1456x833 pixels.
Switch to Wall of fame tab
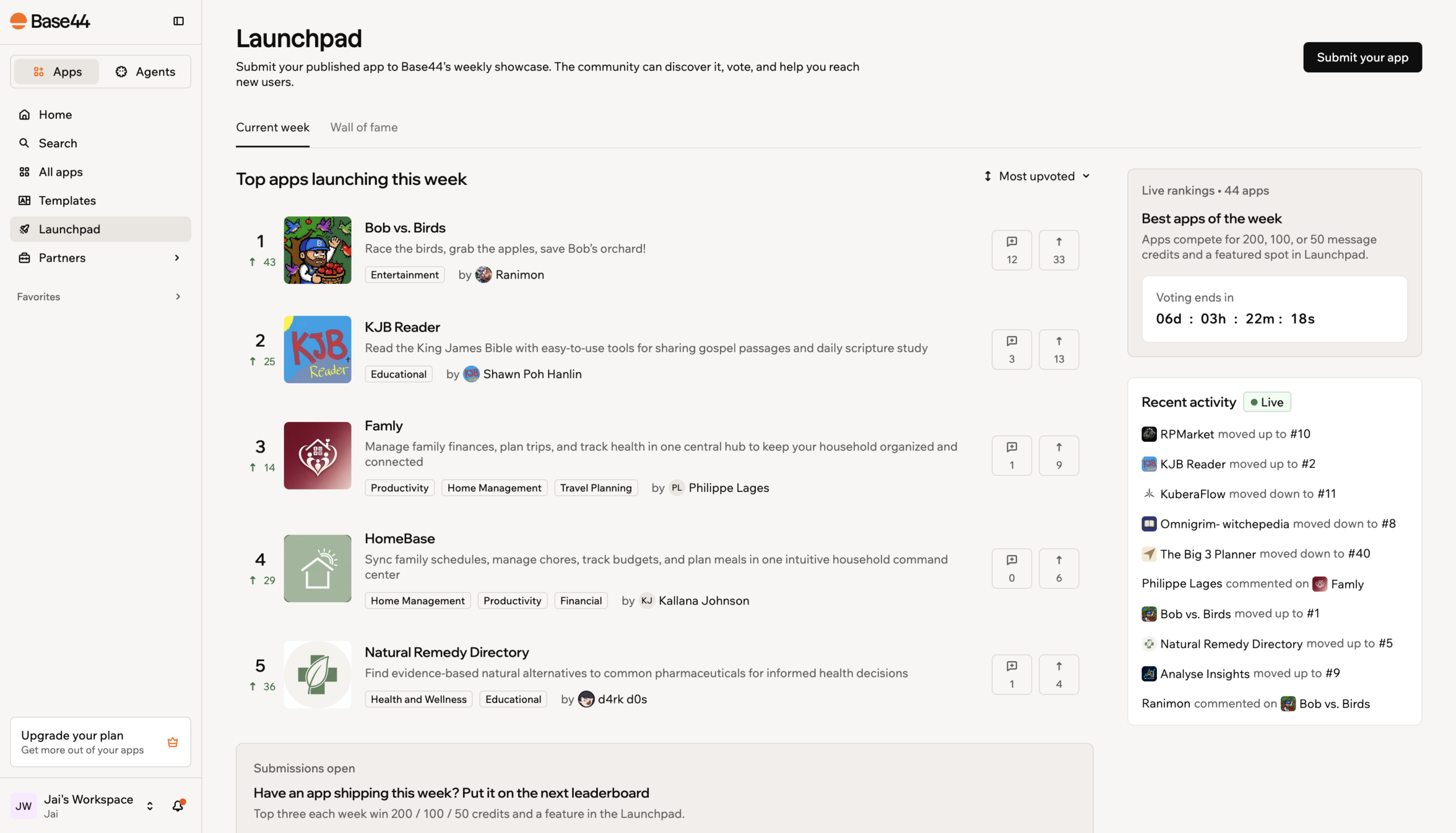(364, 127)
